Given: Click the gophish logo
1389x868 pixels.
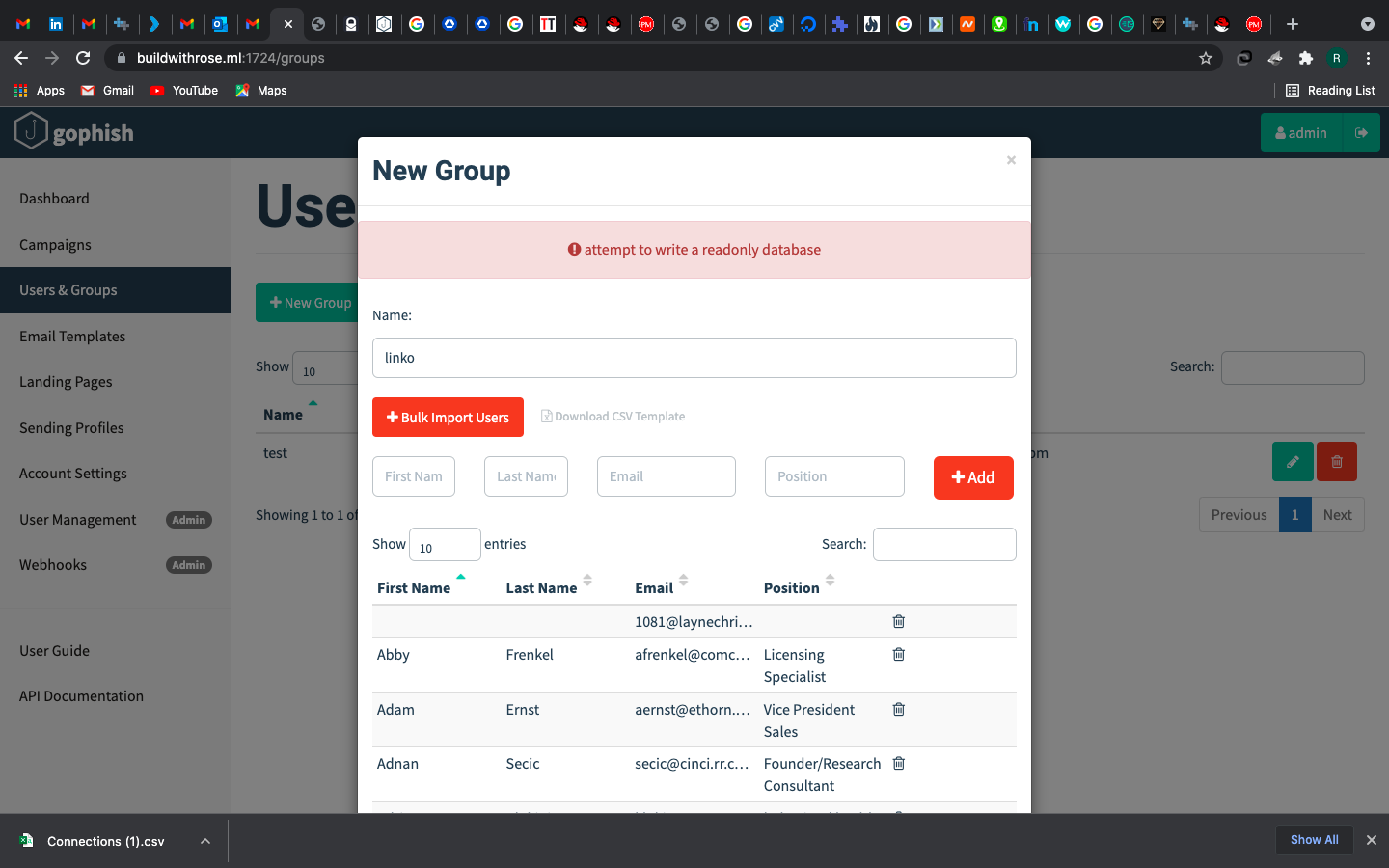Looking at the screenshot, I should (x=74, y=132).
